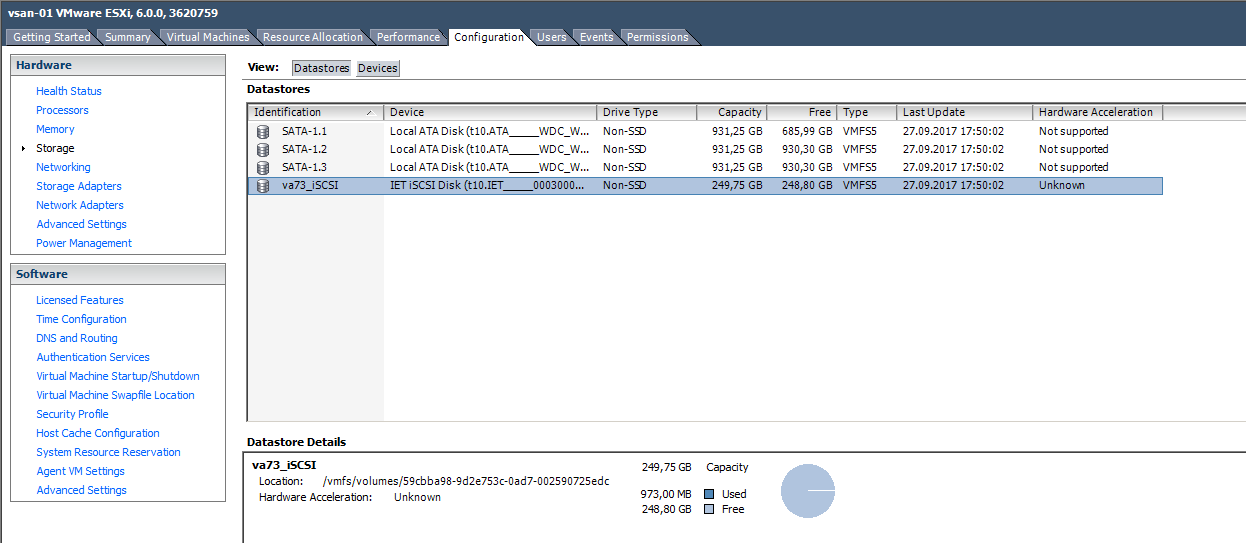Open the Performance tab
1246x543 pixels.
pyautogui.click(x=408, y=37)
